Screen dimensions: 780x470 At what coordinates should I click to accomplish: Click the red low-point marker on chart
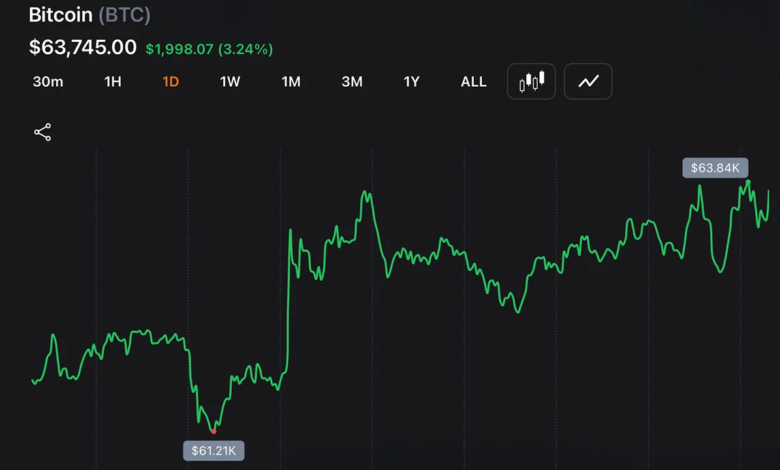coord(213,431)
